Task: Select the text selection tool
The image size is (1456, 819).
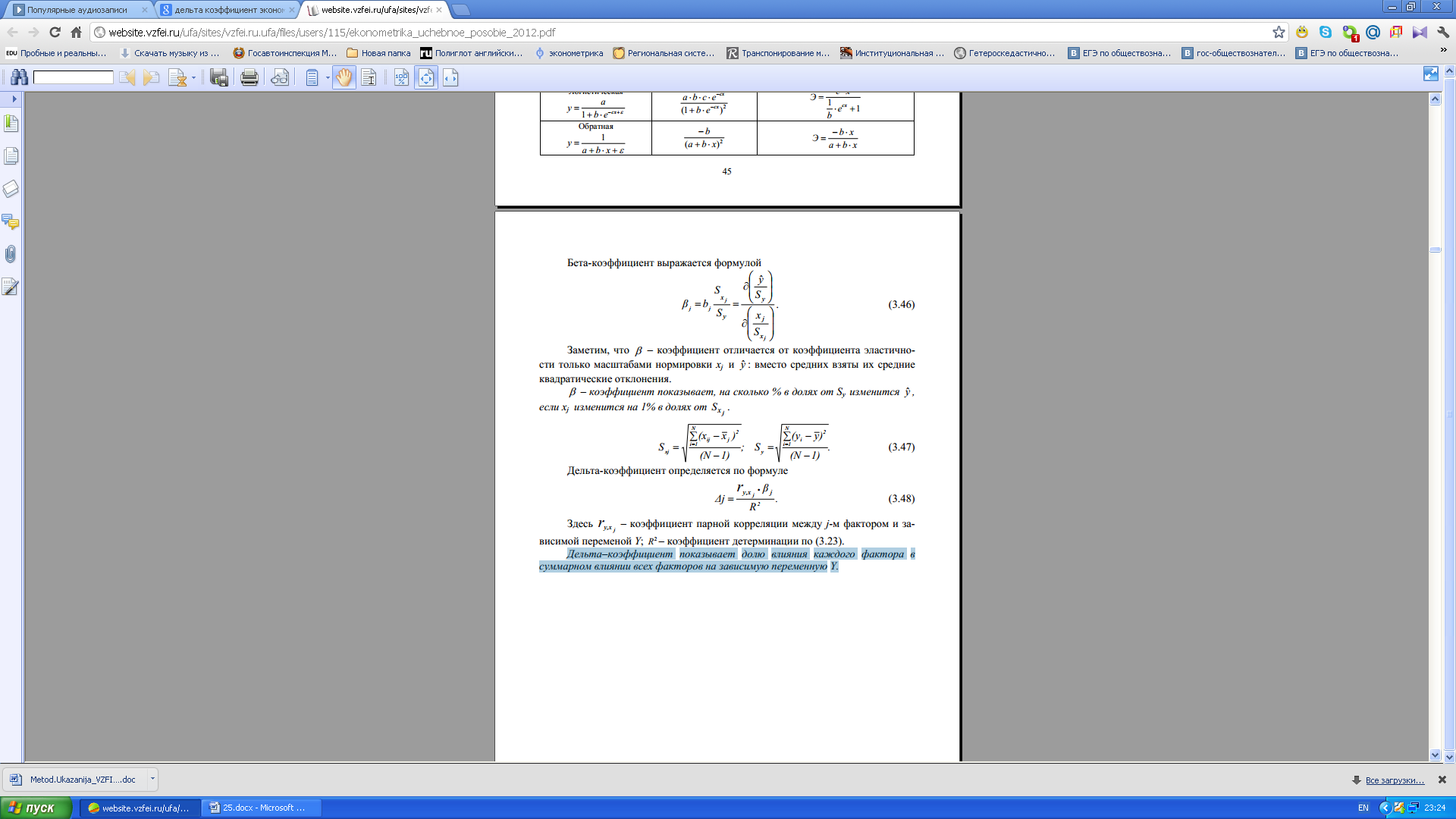Action: 369,77
